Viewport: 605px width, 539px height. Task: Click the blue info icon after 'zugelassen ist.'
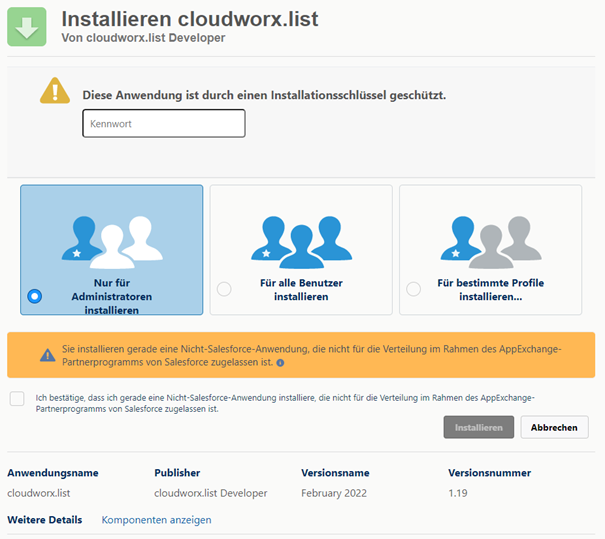pos(281,363)
